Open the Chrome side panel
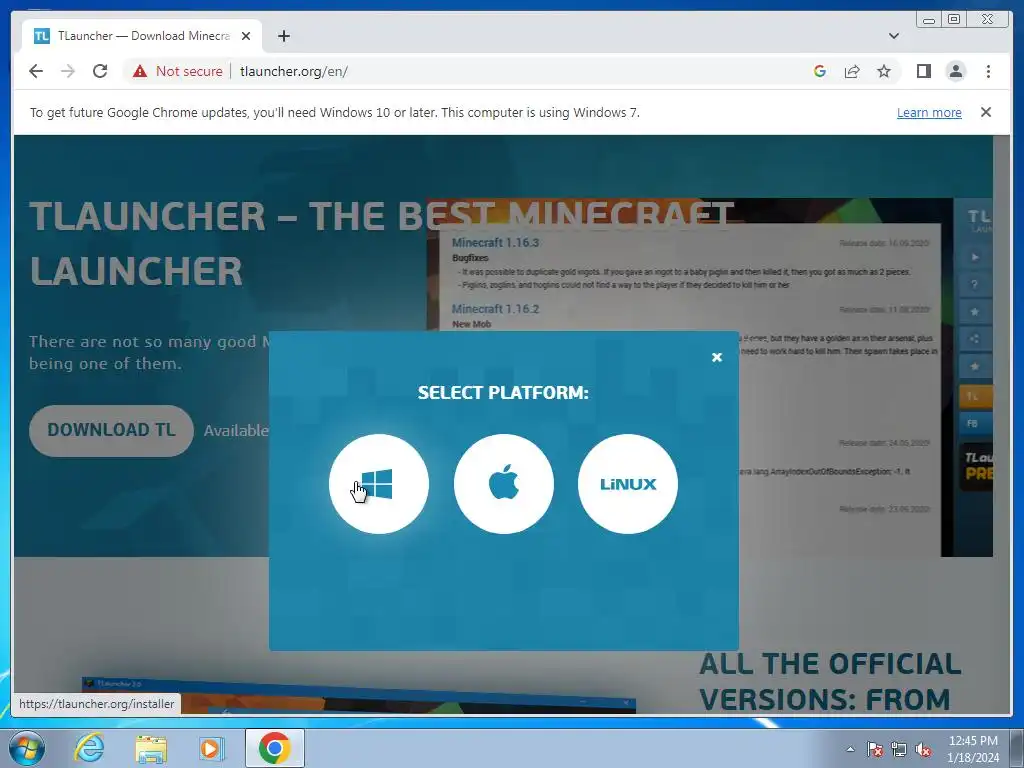This screenshot has width=1024, height=768. click(x=923, y=71)
